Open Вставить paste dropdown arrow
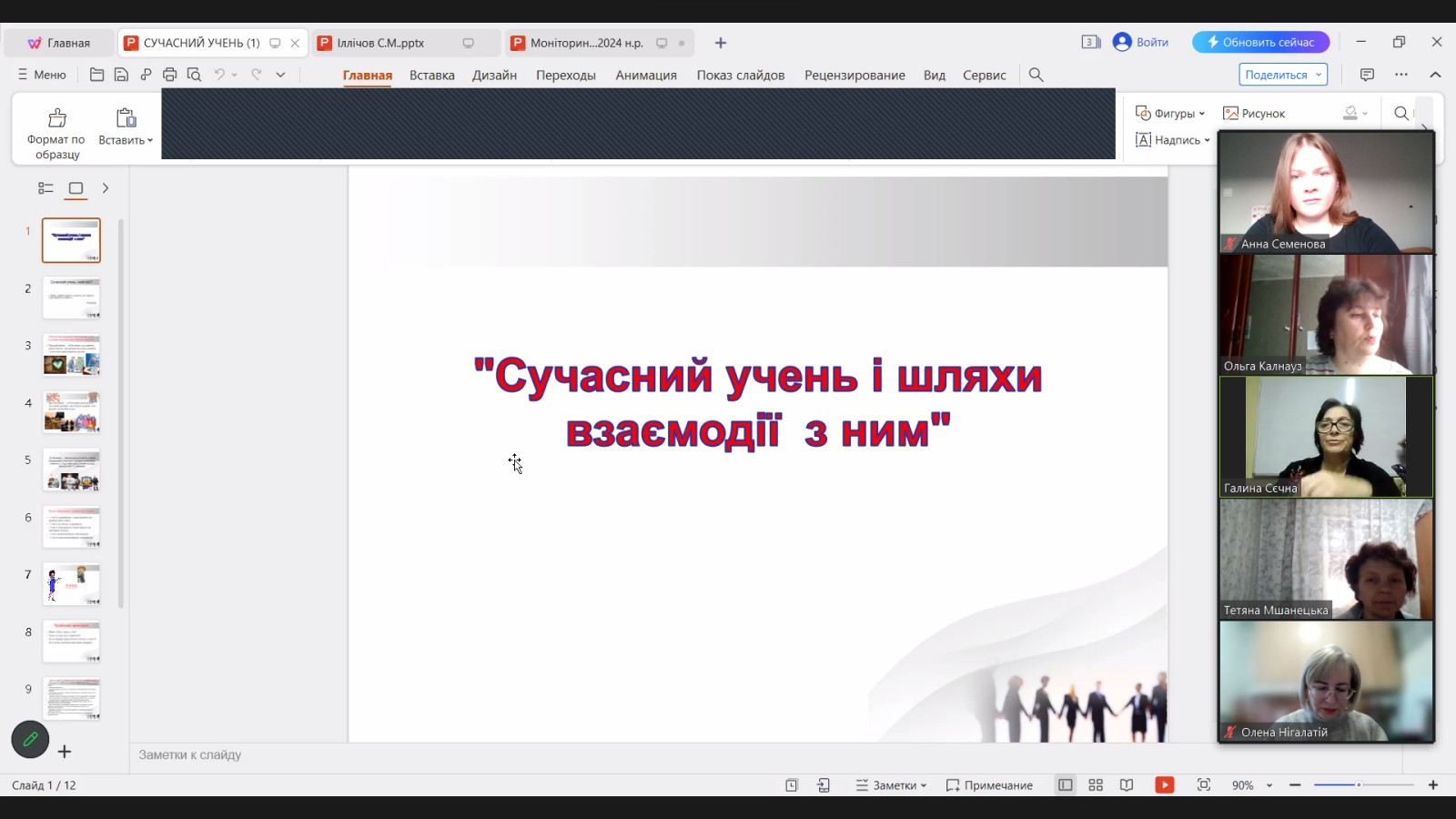Image resolution: width=1456 pixels, height=819 pixels. (x=150, y=140)
